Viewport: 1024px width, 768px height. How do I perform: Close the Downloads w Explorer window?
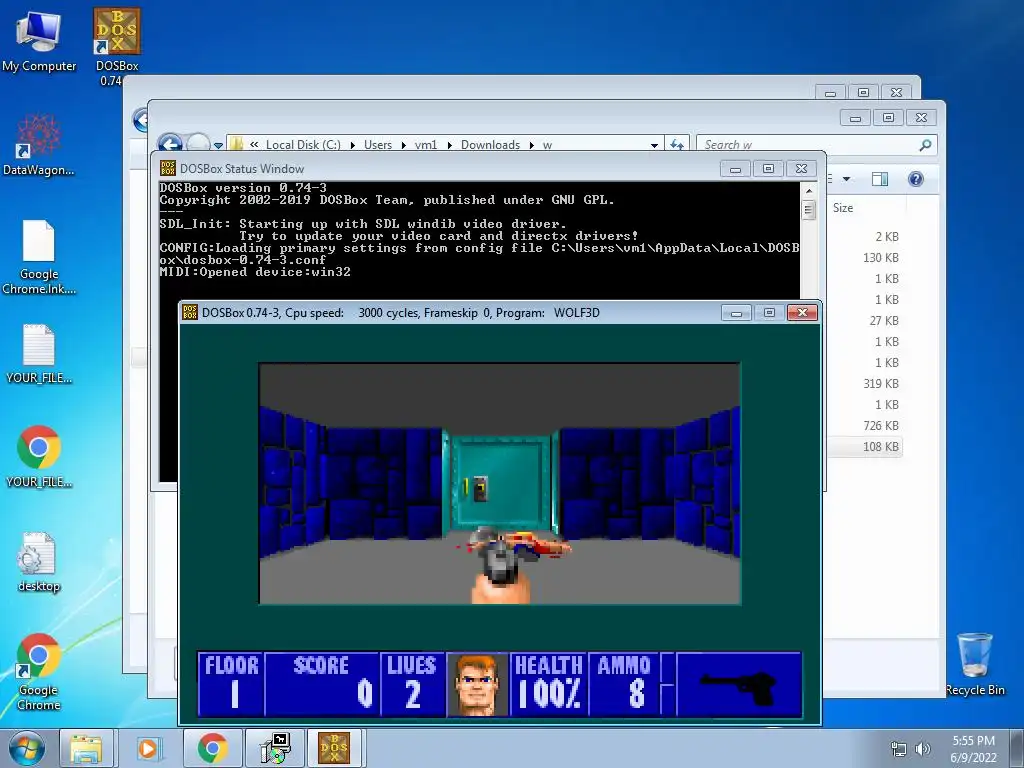point(921,118)
